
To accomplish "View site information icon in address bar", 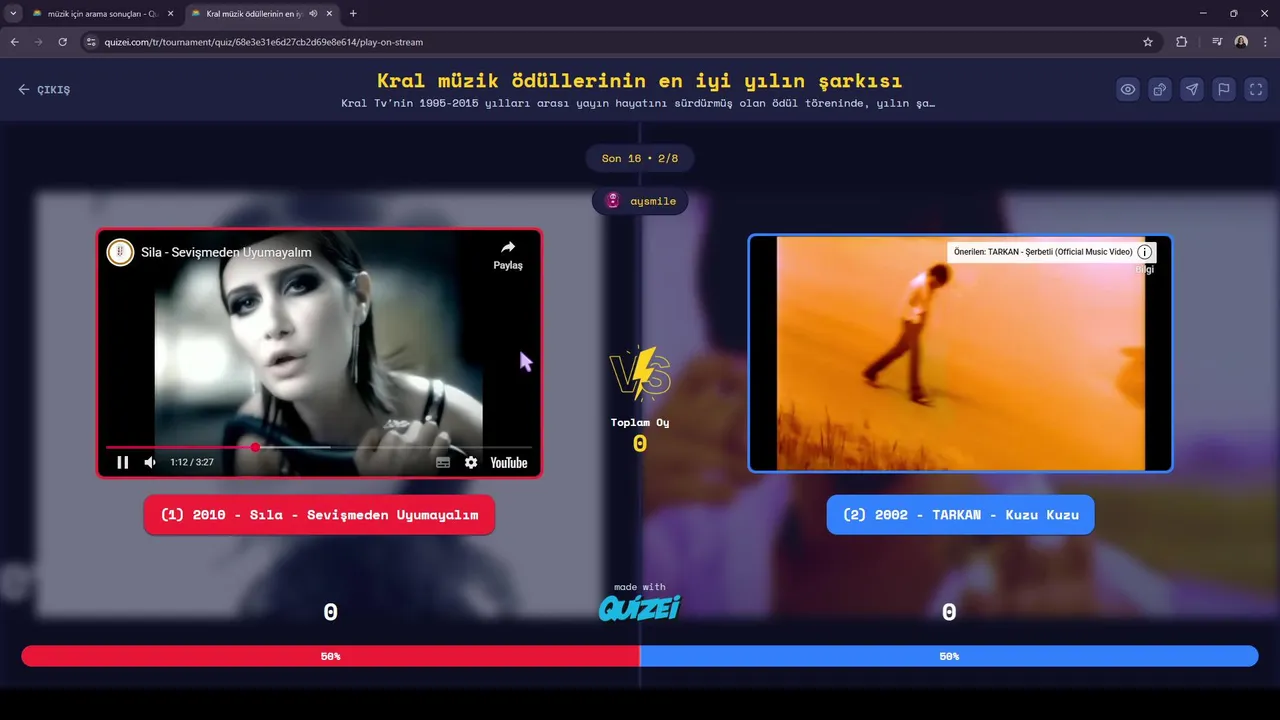I will [91, 42].
